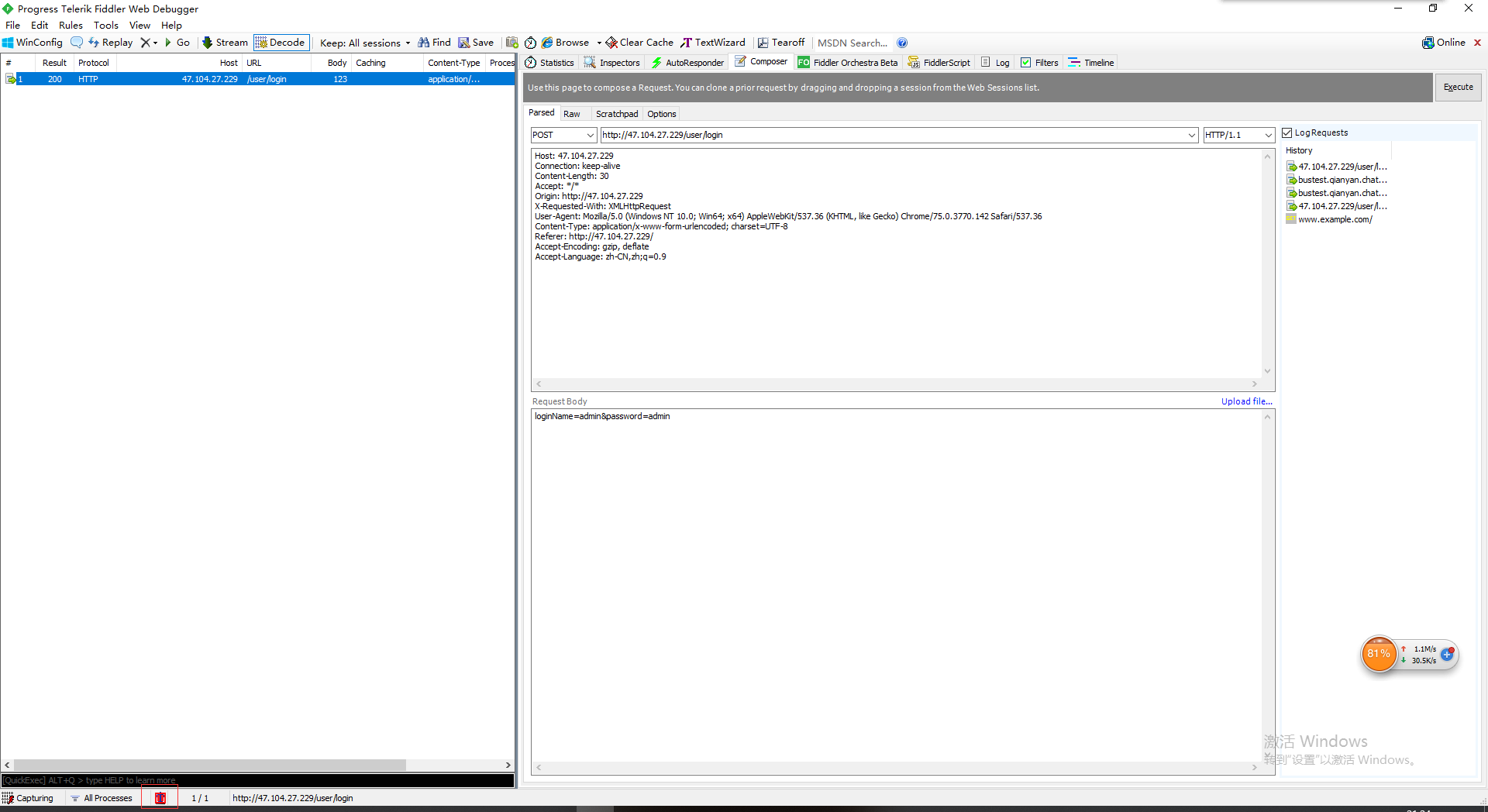Select the Composer tab

coord(761,62)
